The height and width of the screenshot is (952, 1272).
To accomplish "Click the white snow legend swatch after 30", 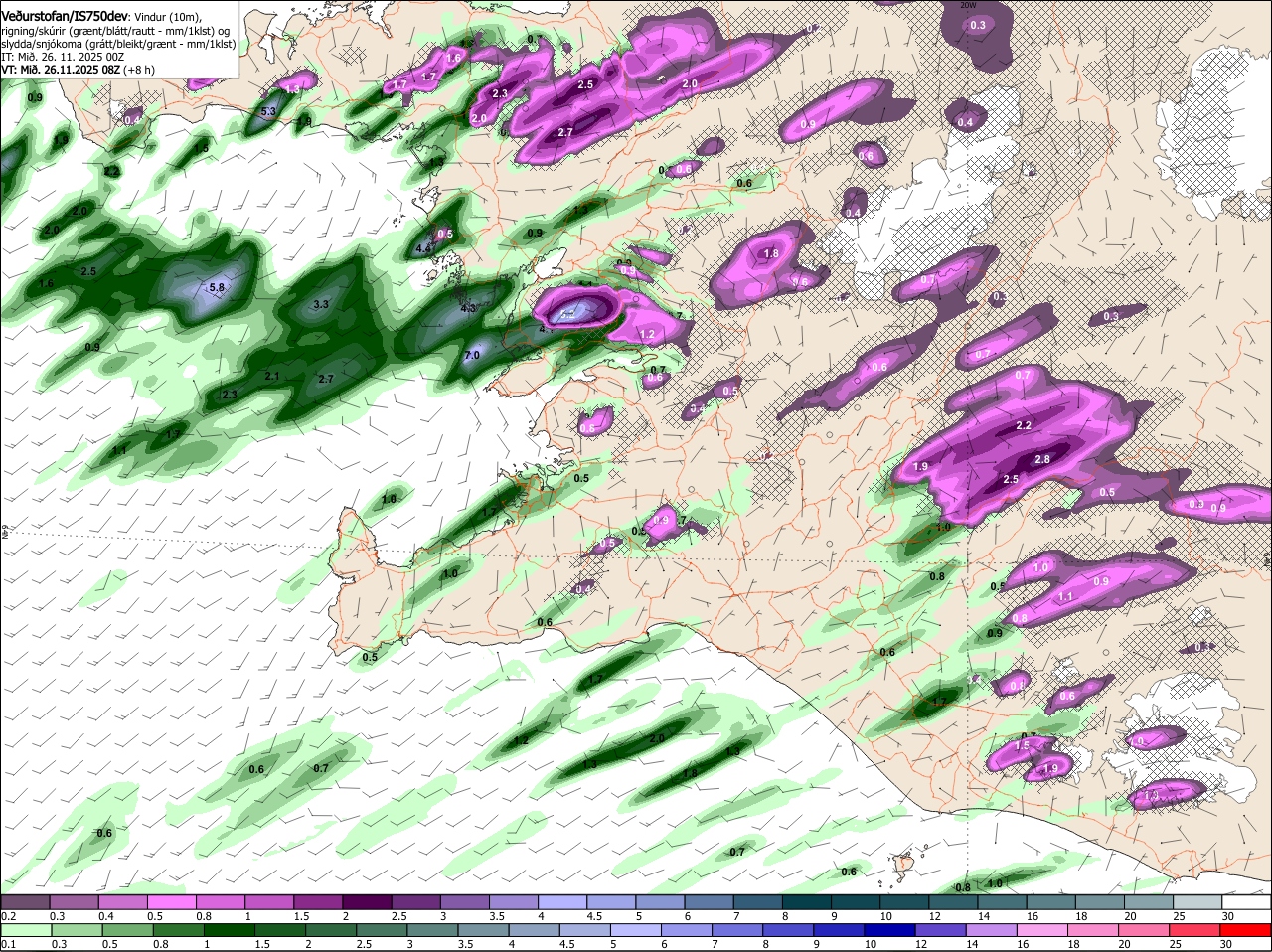I will [1247, 901].
